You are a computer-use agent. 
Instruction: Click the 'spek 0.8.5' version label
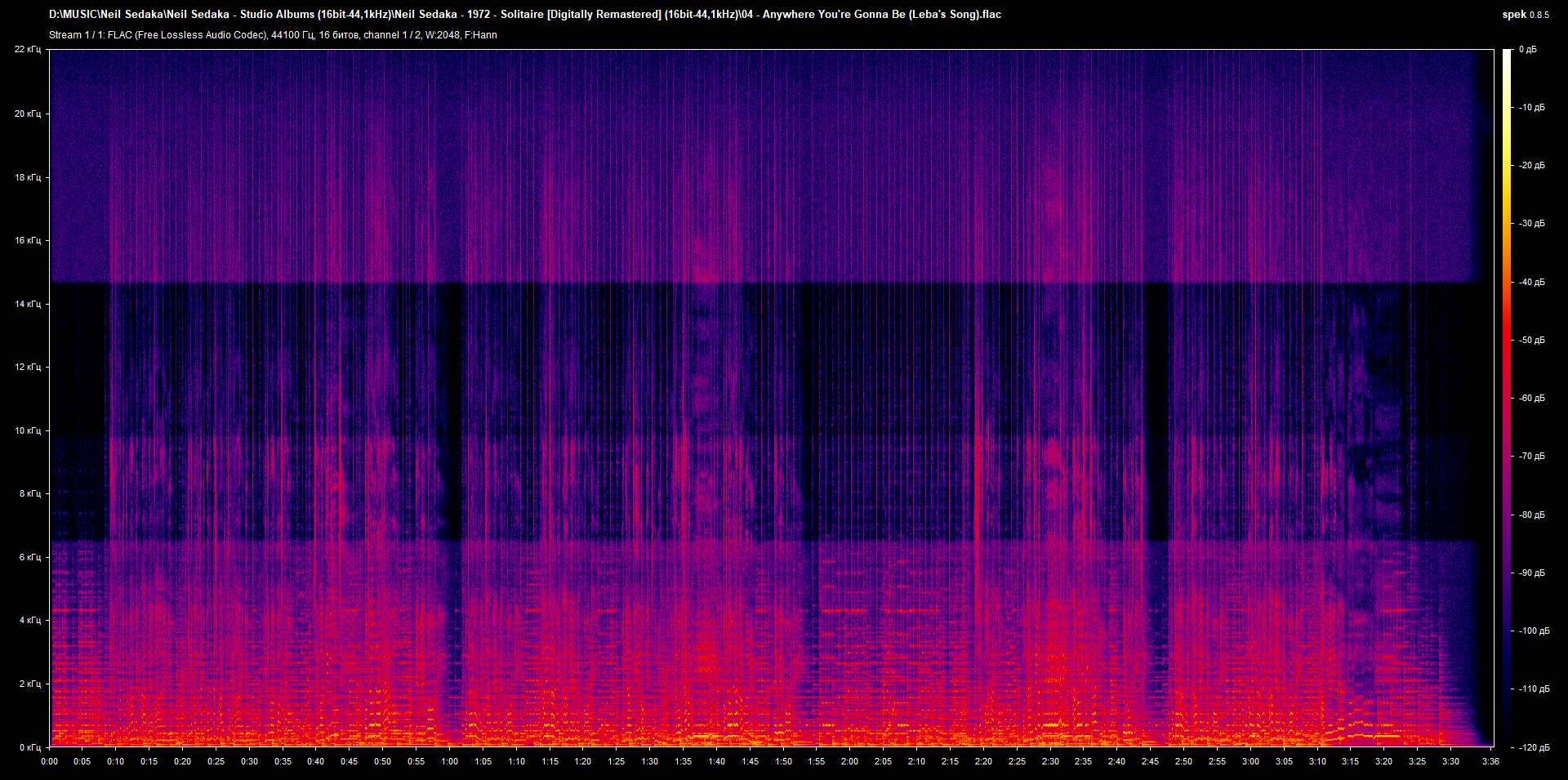(1526, 14)
